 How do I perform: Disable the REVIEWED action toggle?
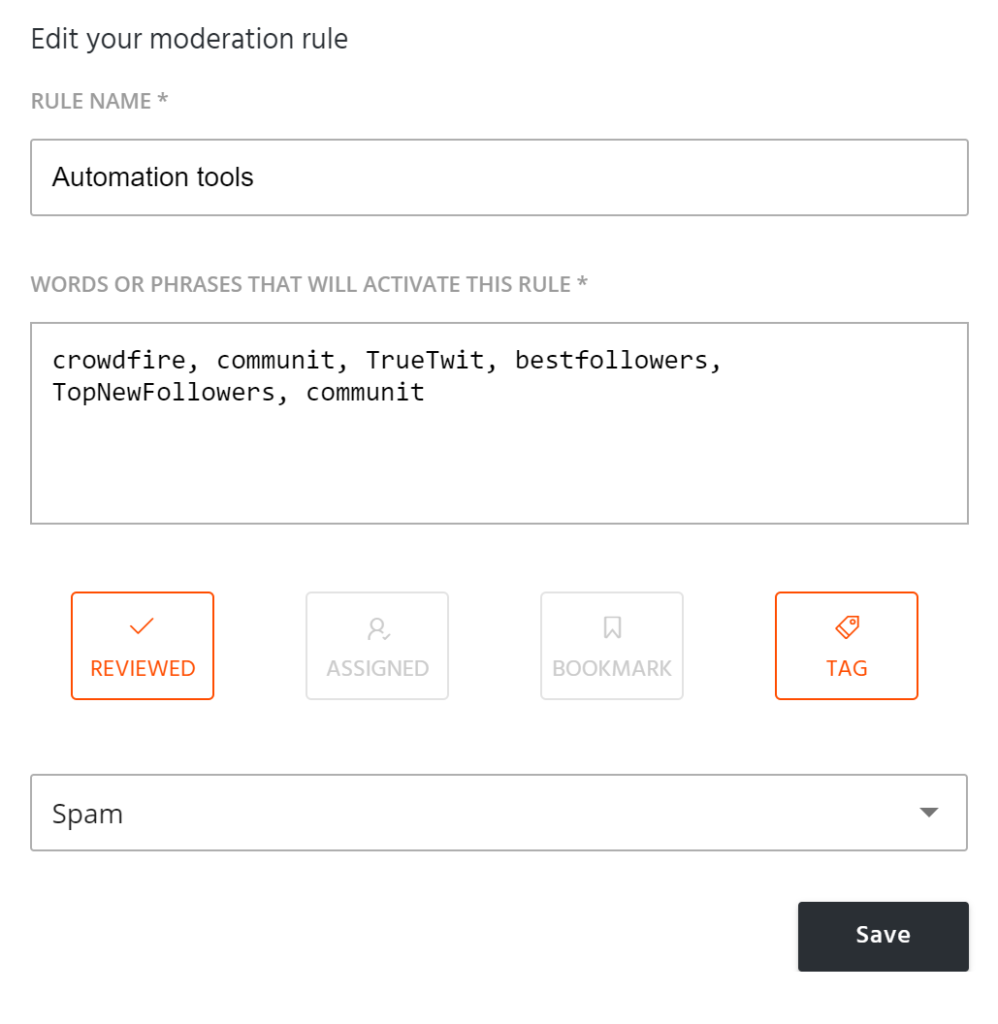pyautogui.click(x=142, y=646)
